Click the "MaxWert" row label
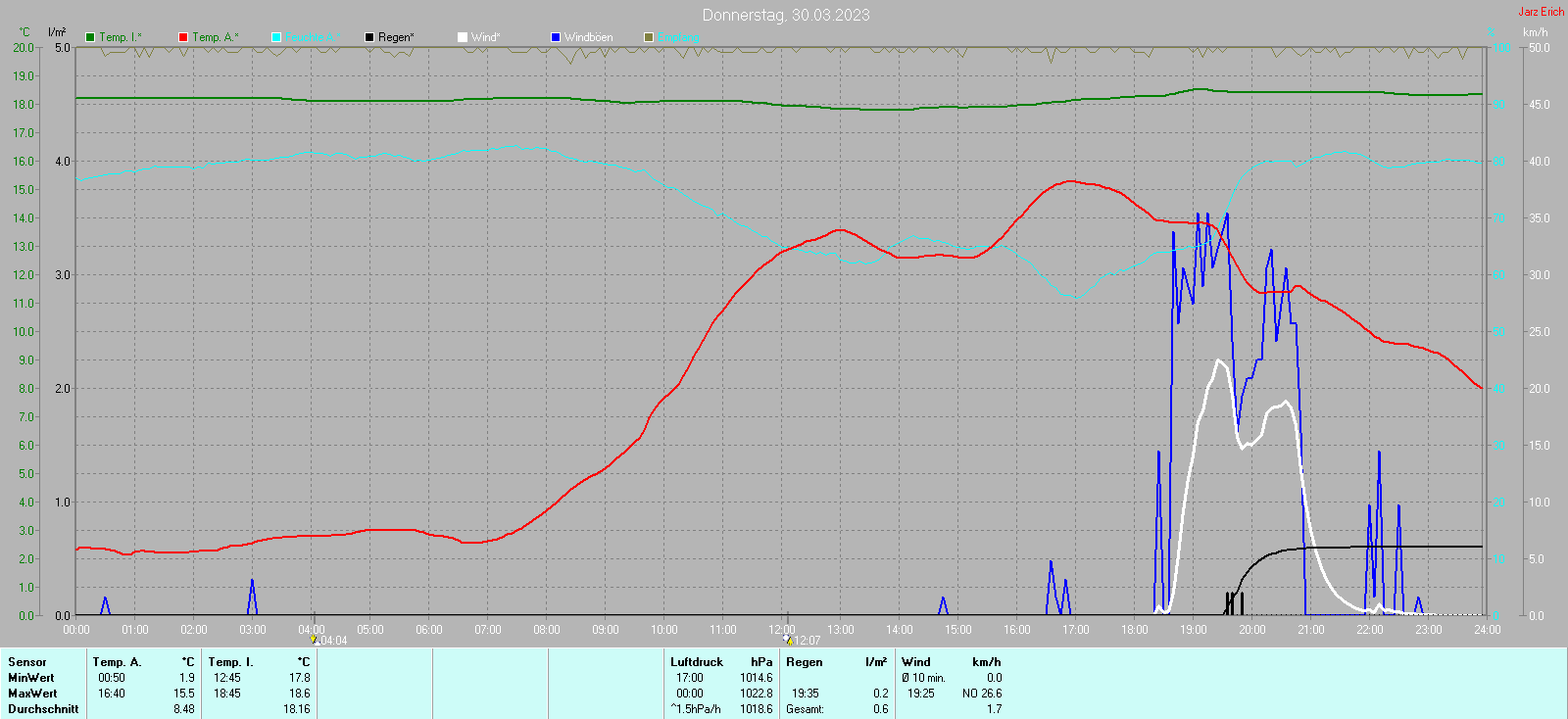The width and height of the screenshot is (1568, 719). tap(32, 694)
